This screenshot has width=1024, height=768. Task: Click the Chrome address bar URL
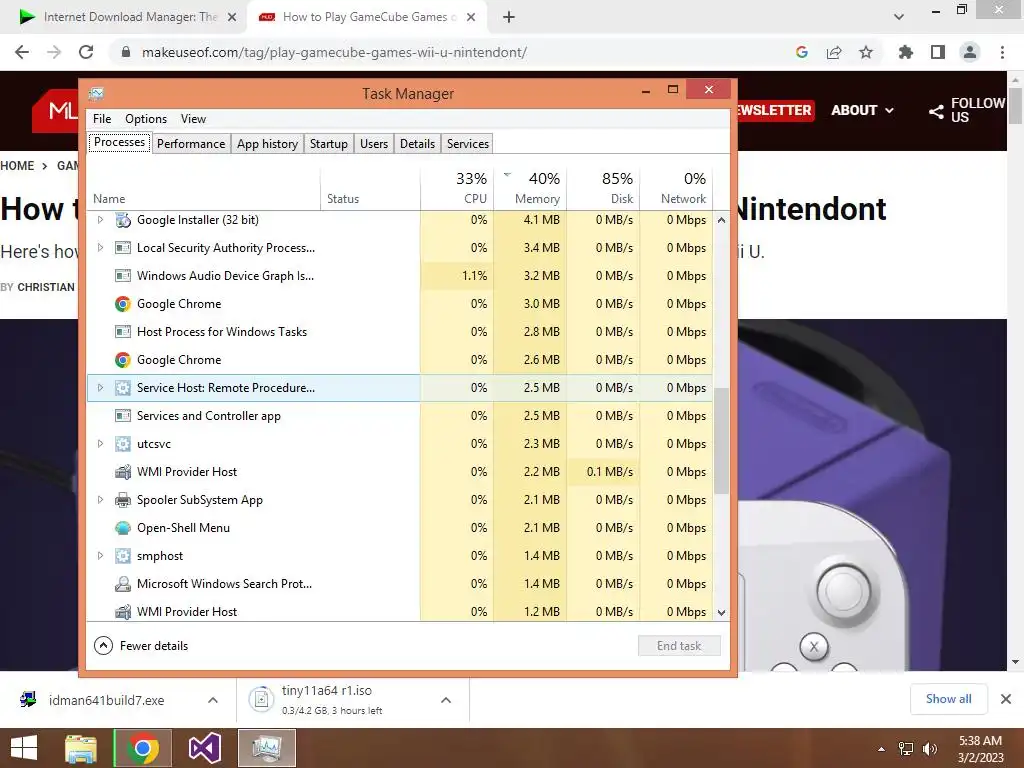(x=334, y=52)
